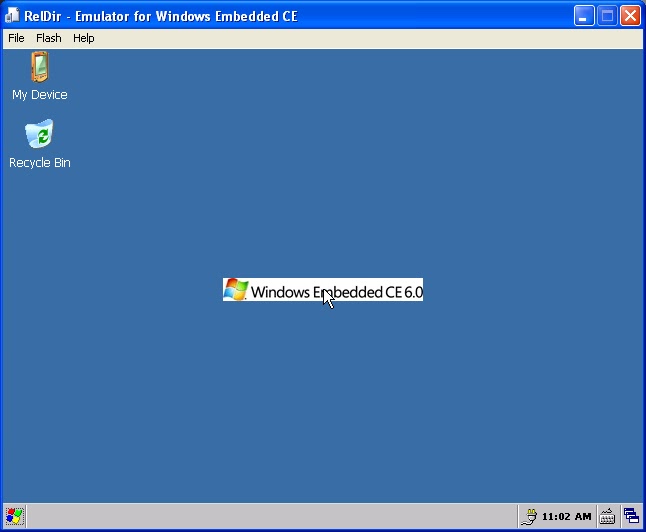
Task: Click the power plug tray icon
Action: [529, 516]
